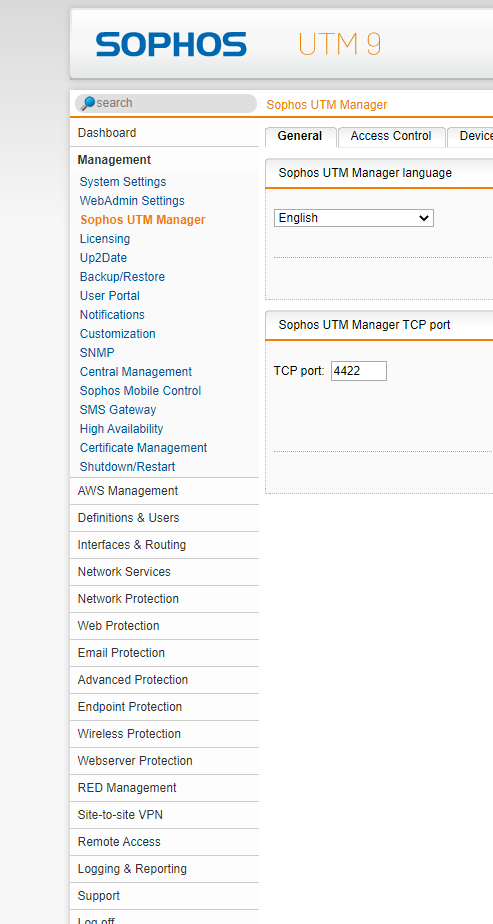Expand the Web Protection menu section

[164, 626]
